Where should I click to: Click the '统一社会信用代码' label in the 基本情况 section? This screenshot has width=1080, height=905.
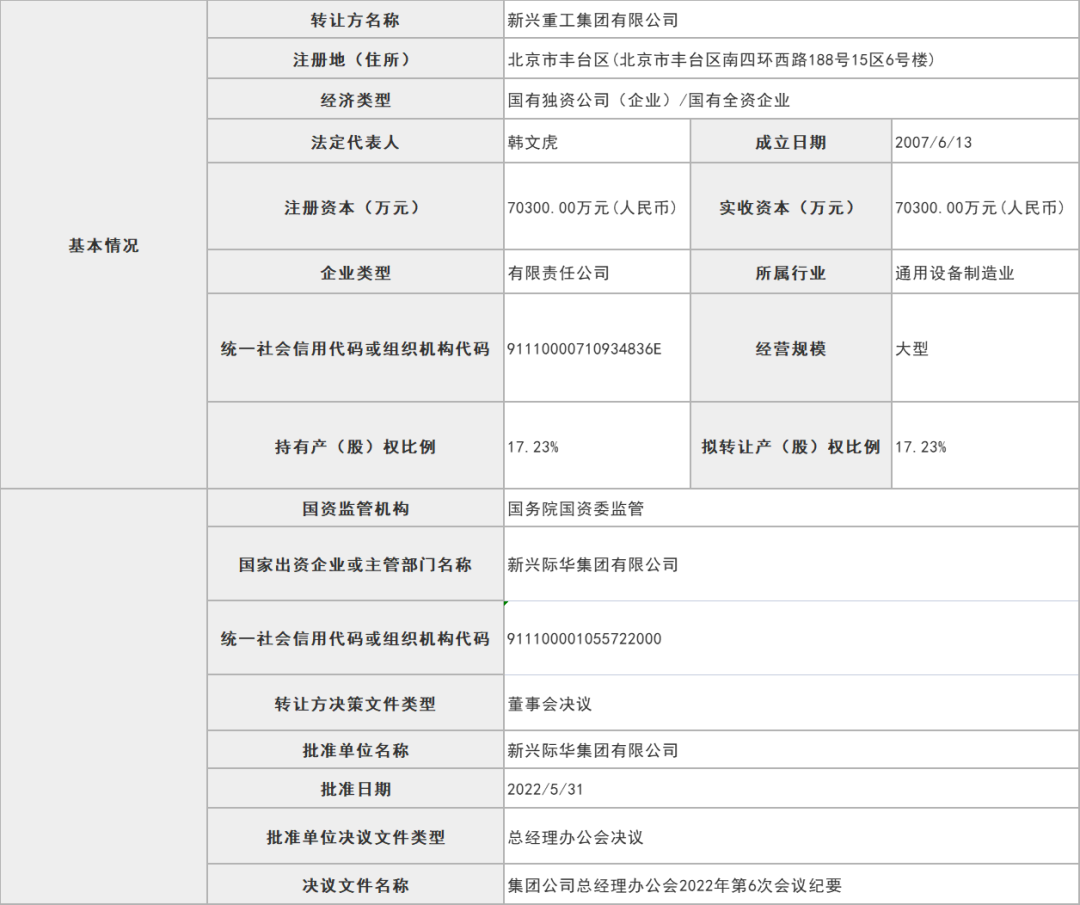(355, 348)
